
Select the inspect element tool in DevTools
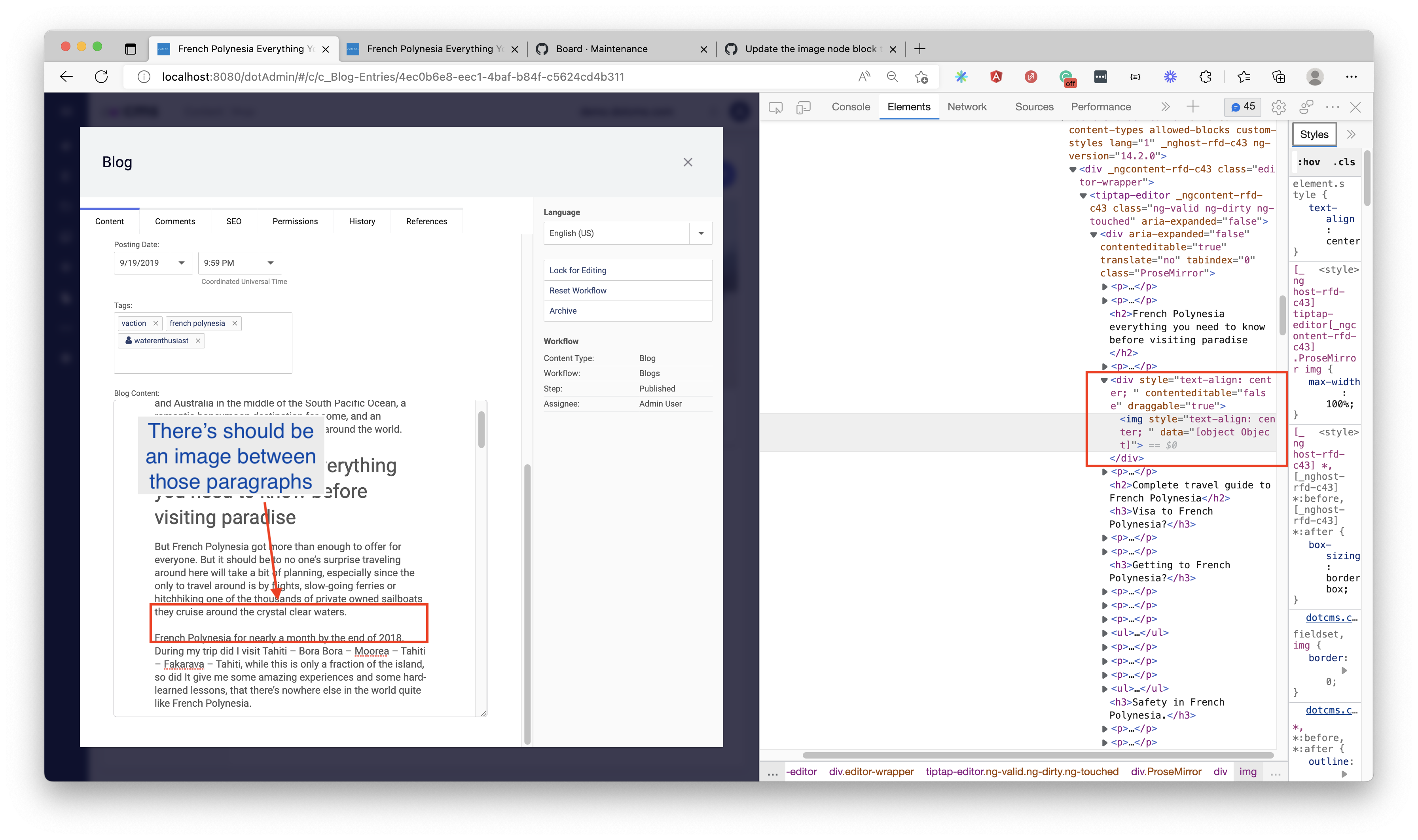click(776, 107)
